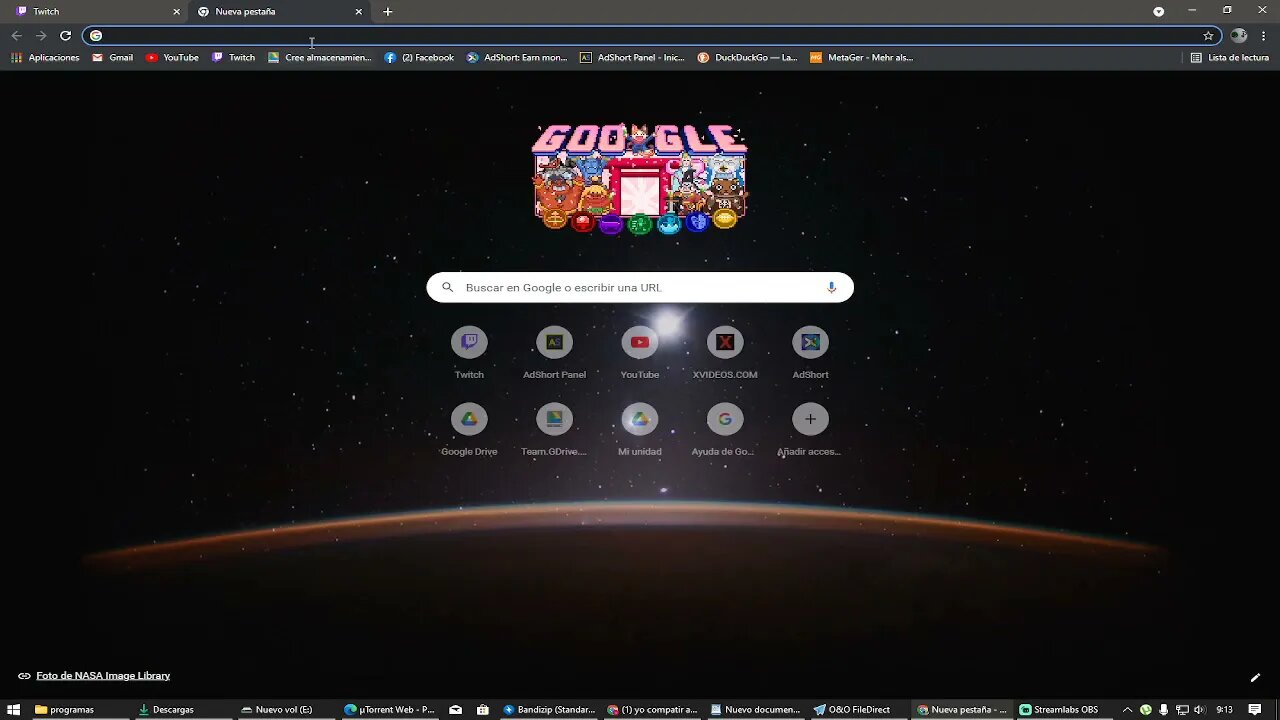Open Aplicaciones in the bookmarks bar
This screenshot has height=720, width=1280.
tap(45, 57)
